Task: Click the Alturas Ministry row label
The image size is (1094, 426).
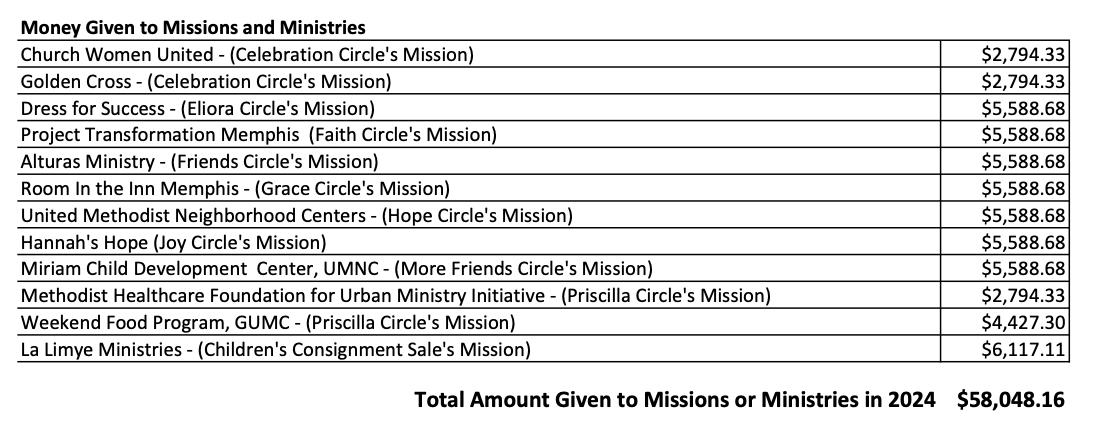Action: (199, 161)
